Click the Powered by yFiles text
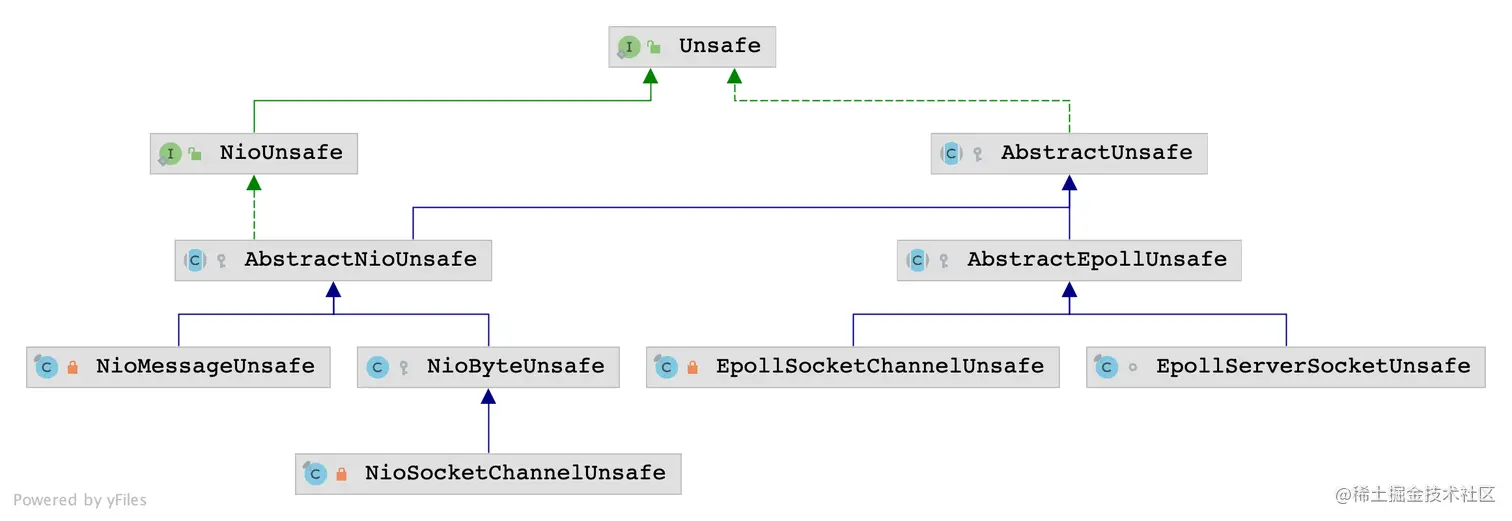Viewport: 1512px width, 521px height. click(80, 500)
